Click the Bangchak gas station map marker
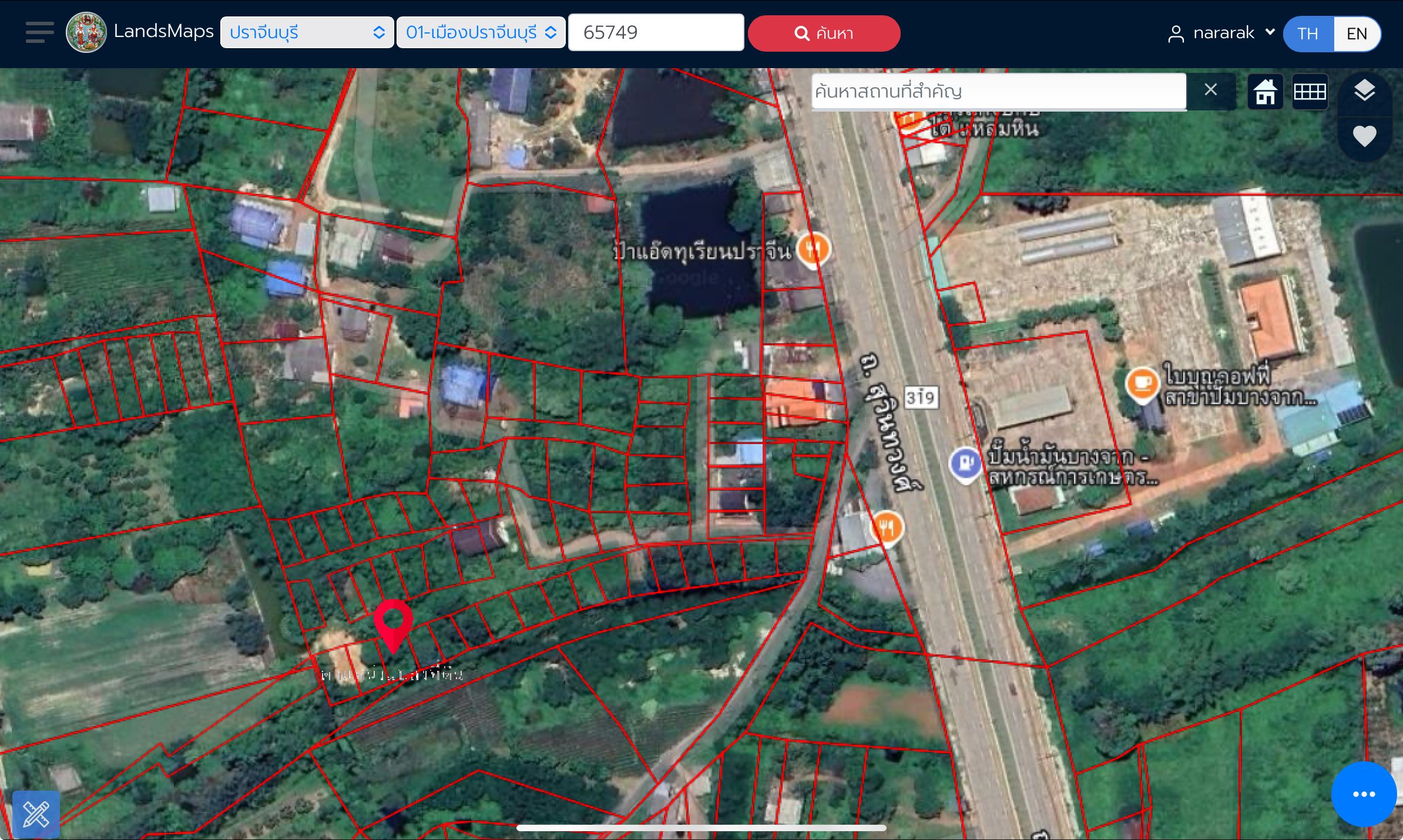Image resolution: width=1403 pixels, height=840 pixels. (x=965, y=465)
